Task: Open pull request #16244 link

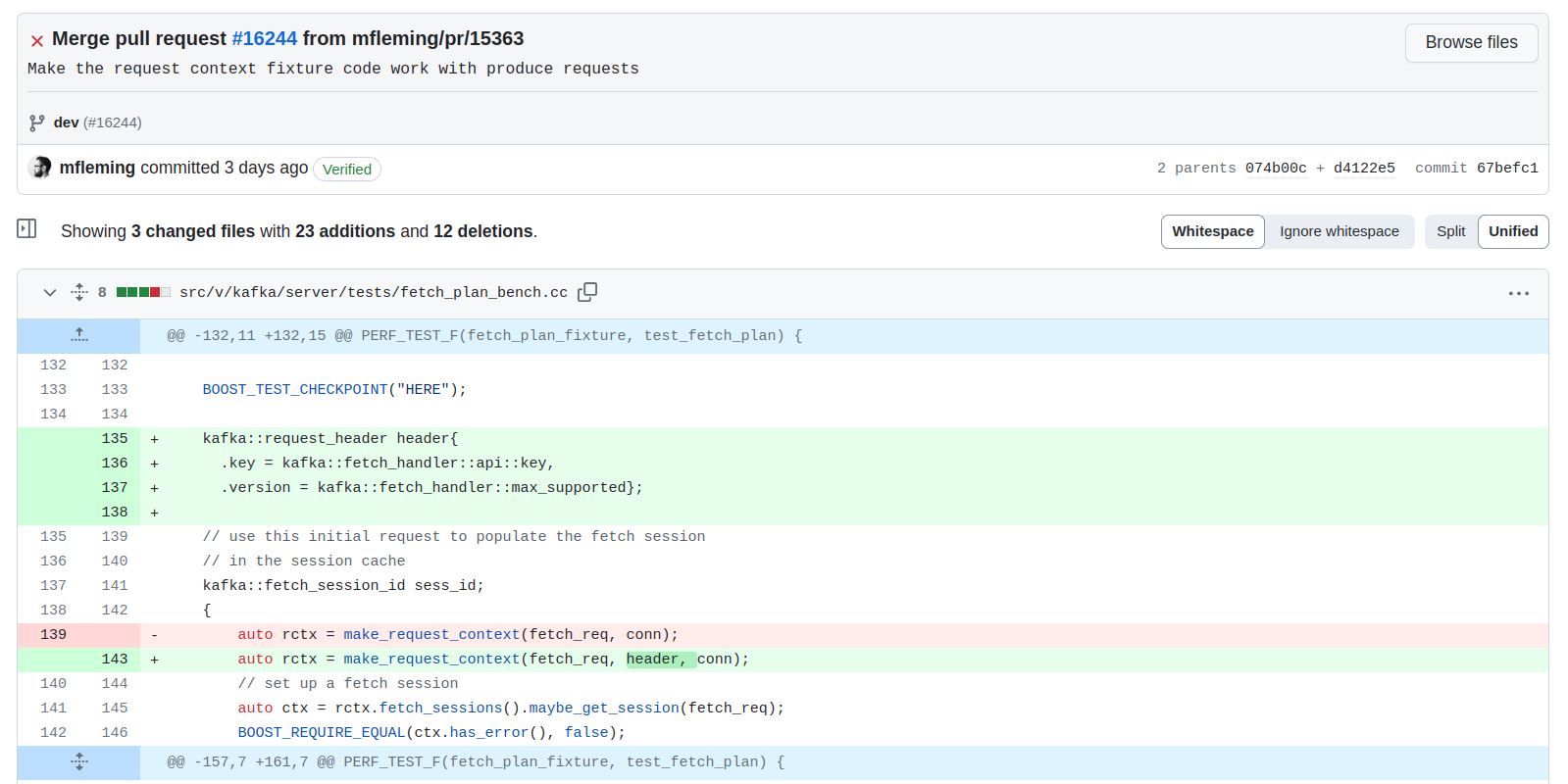Action: click(x=264, y=38)
